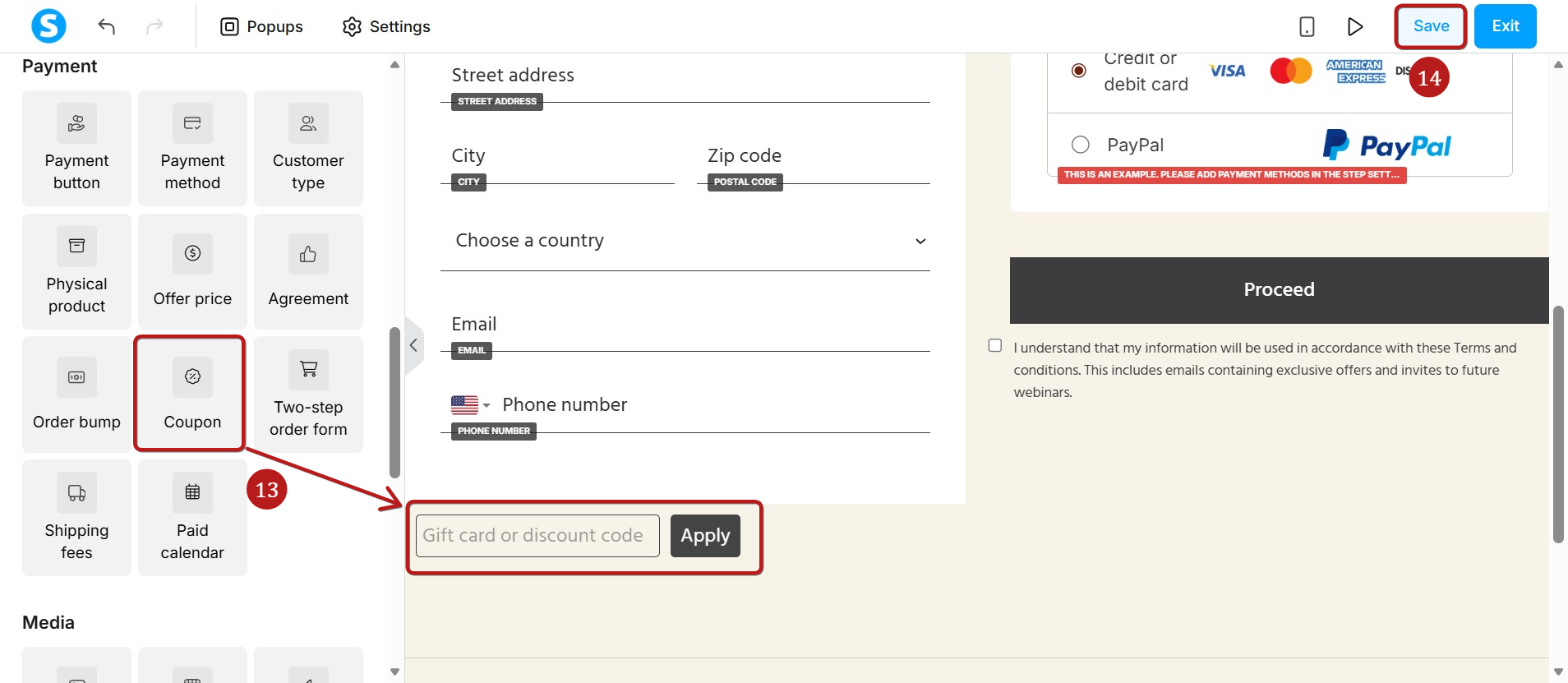The height and width of the screenshot is (683, 1568).
Task: Click the Payment section heading
Action: coord(59,67)
